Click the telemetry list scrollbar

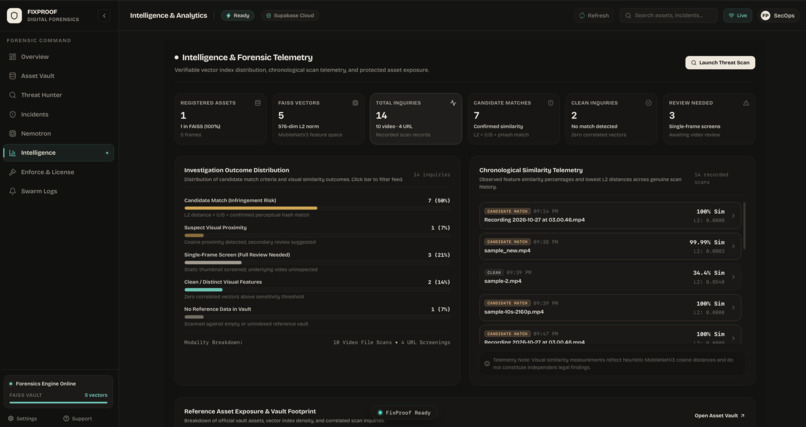pyautogui.click(x=744, y=226)
